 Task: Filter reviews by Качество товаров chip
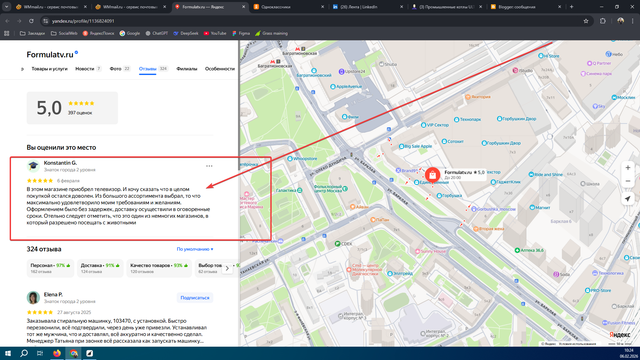(159, 268)
